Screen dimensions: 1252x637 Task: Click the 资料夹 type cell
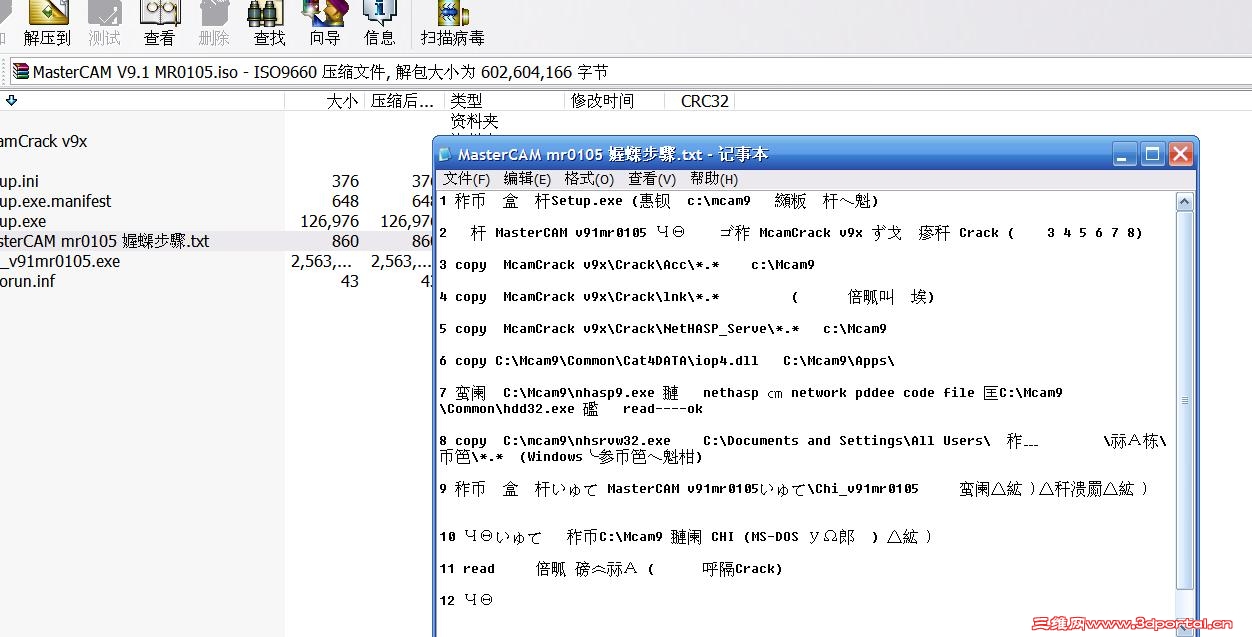pyautogui.click(x=474, y=121)
